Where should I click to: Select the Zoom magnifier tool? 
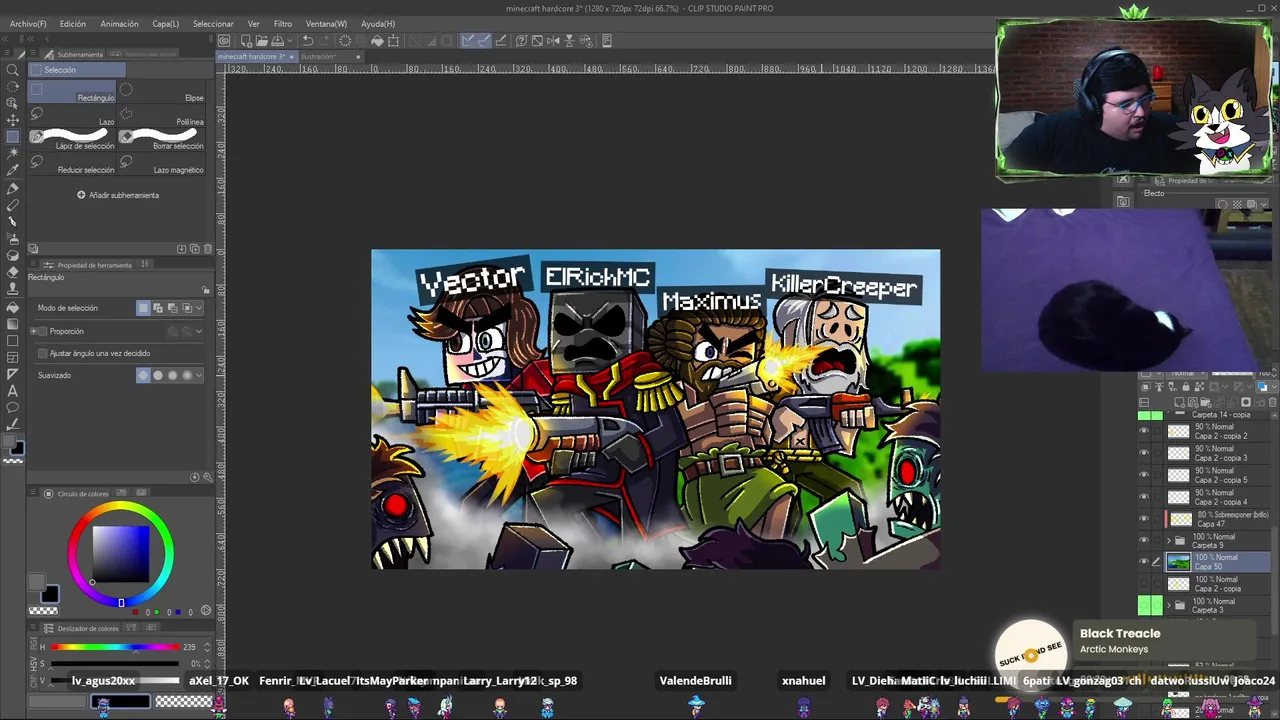click(x=12, y=69)
